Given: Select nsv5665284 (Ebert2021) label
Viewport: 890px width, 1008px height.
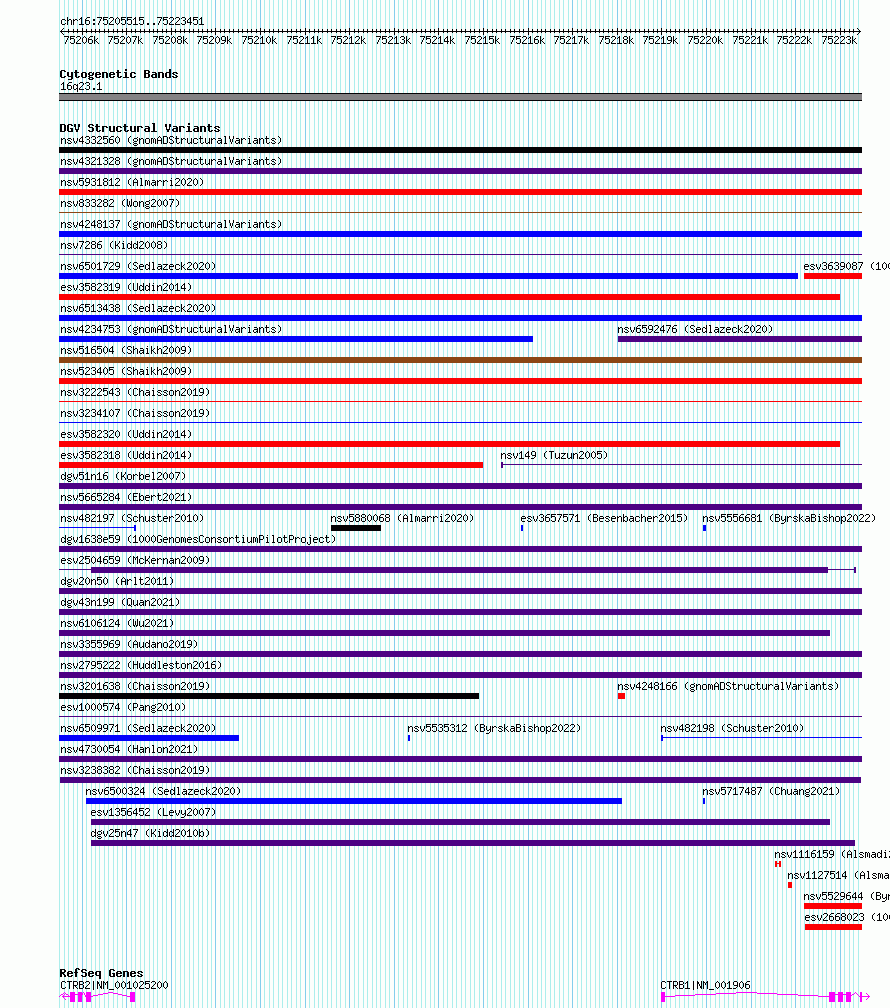Looking at the screenshot, I should [x=126, y=498].
